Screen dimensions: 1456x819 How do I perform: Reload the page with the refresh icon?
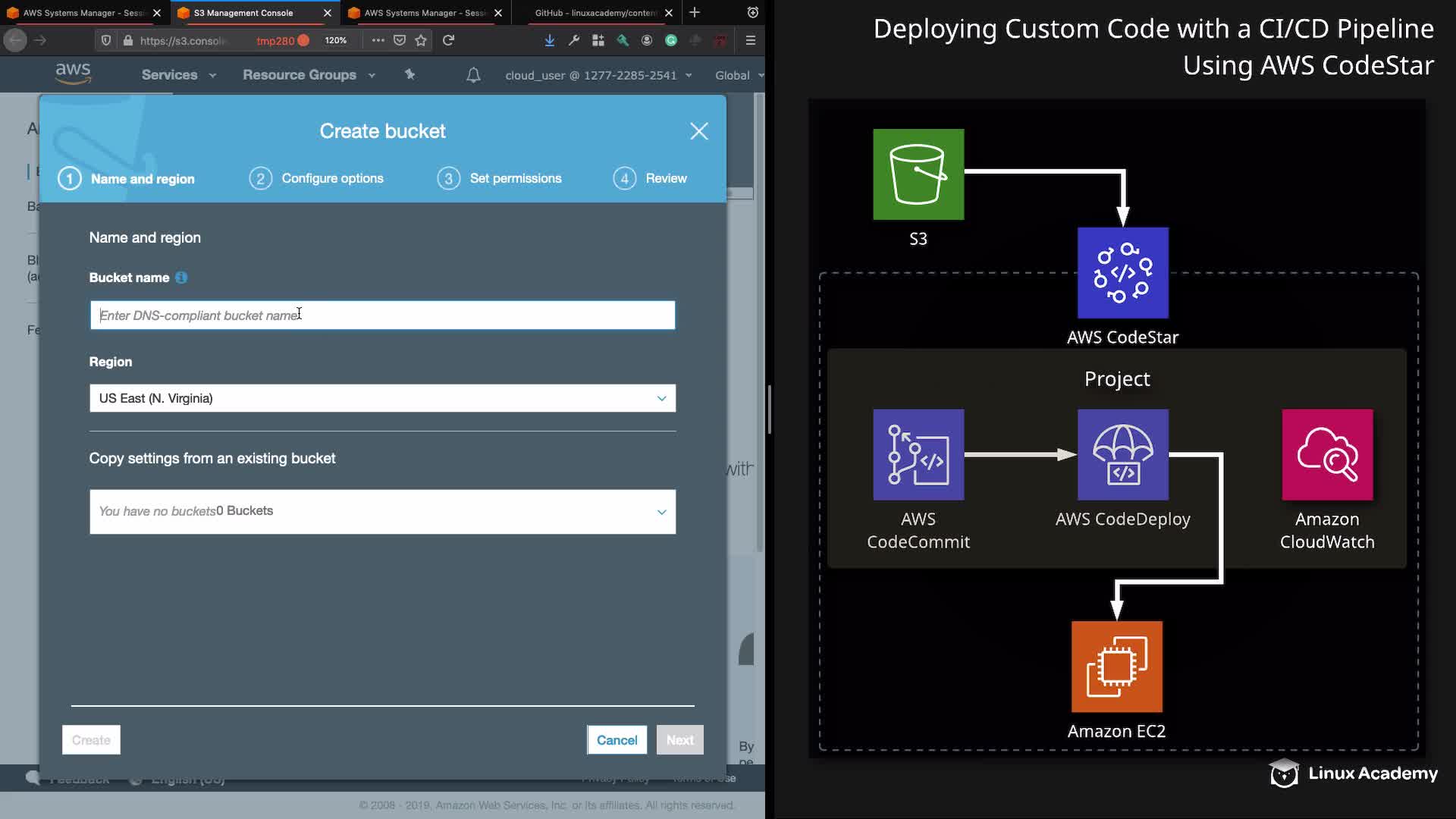449,40
